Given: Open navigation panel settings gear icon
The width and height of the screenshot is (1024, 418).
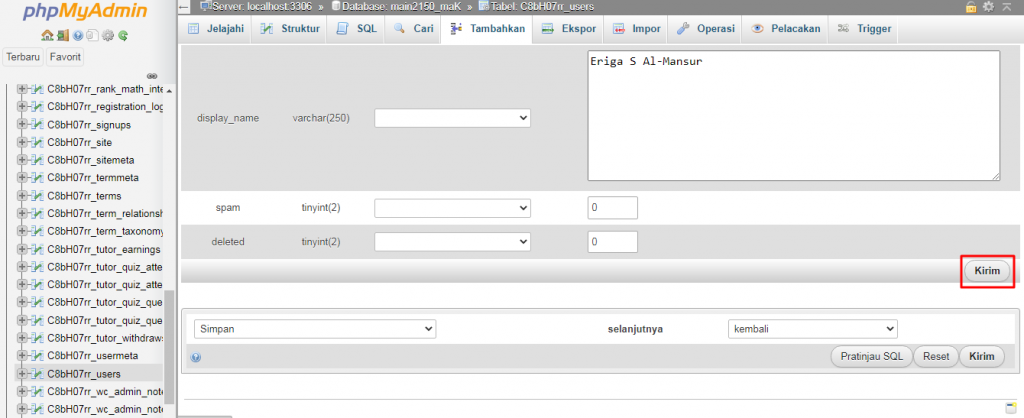Looking at the screenshot, I should tap(107, 36).
